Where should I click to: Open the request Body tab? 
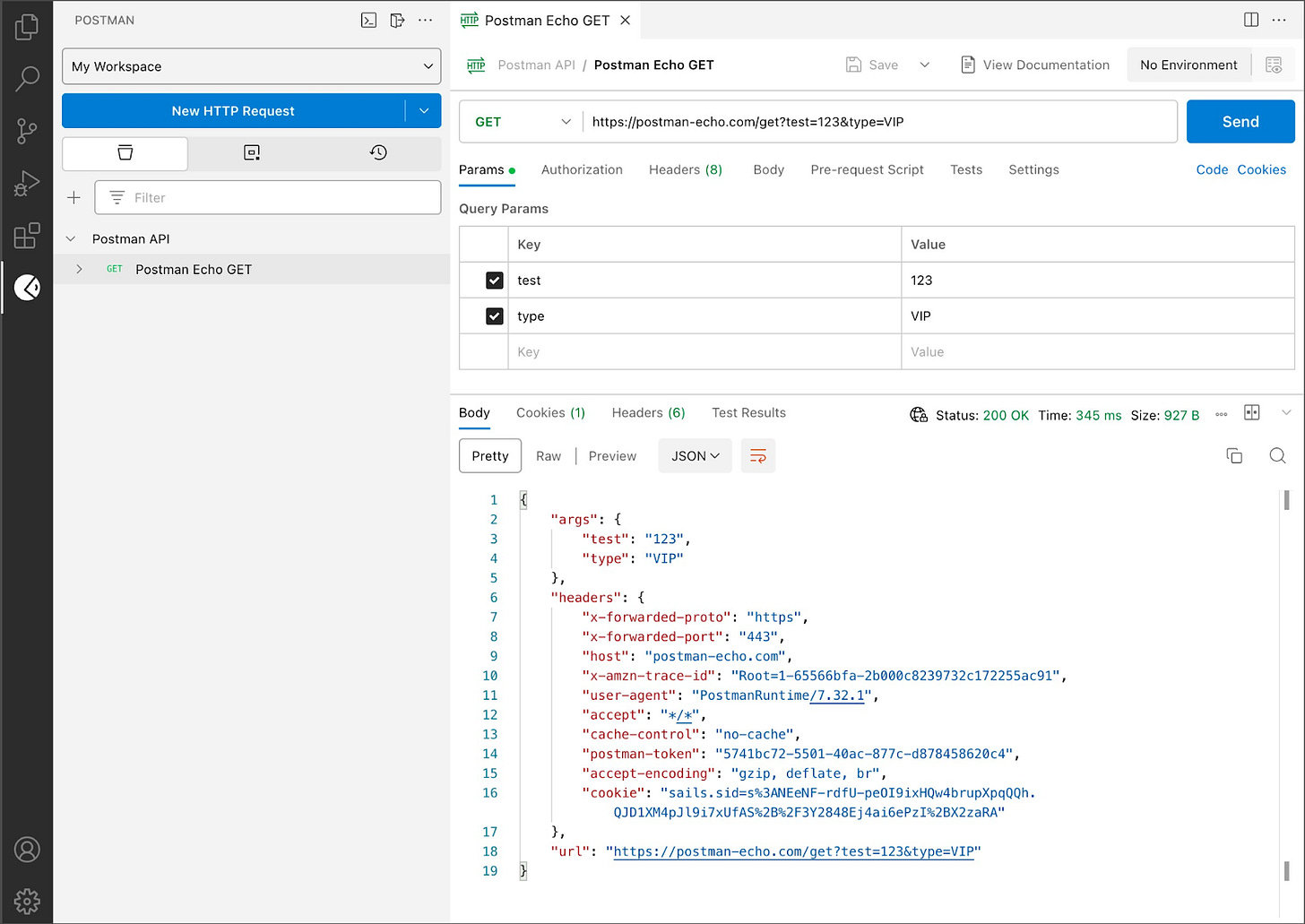(x=768, y=169)
